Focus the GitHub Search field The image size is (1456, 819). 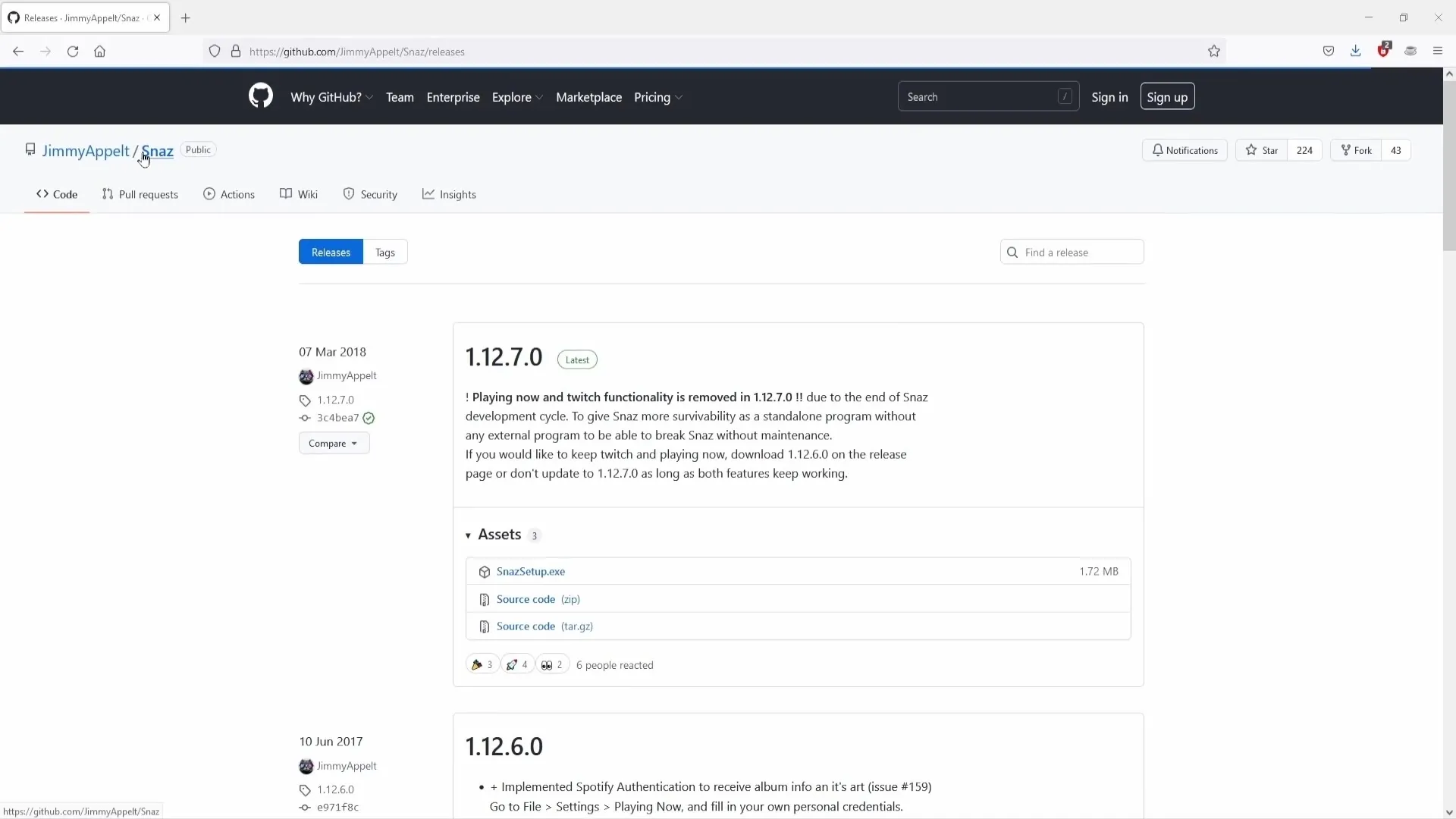(988, 97)
